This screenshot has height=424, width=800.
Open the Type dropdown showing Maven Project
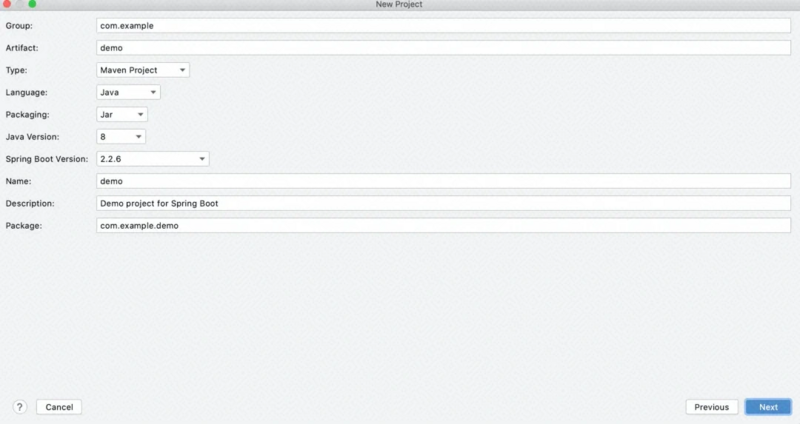pos(143,70)
